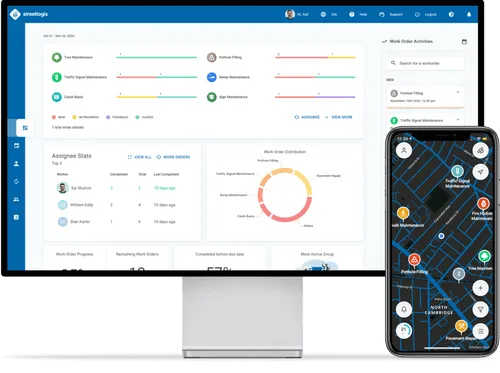Toggle the Feedback status legend dot
Viewport: 500px width, 373px height.
[108, 117]
